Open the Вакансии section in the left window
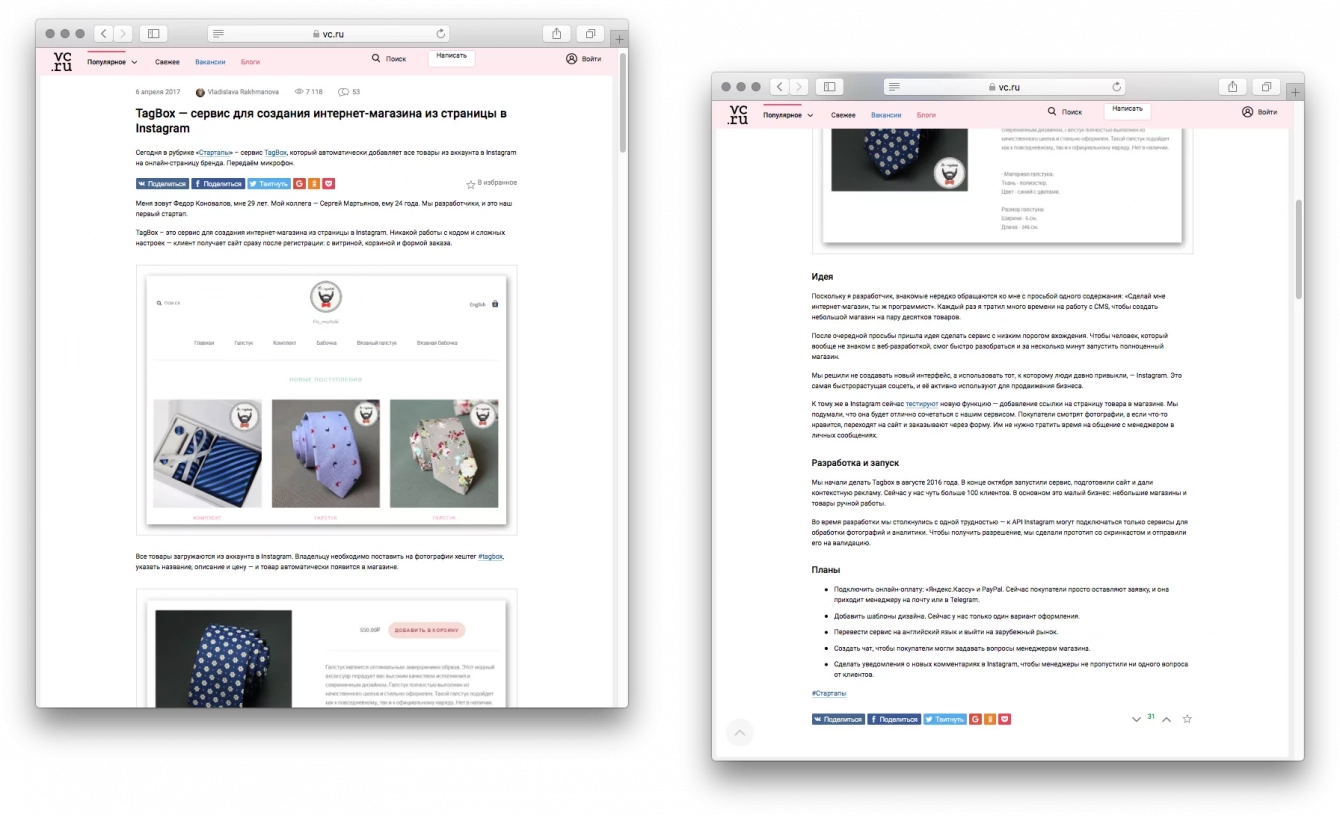This screenshot has width=1340, height=816. (x=210, y=61)
